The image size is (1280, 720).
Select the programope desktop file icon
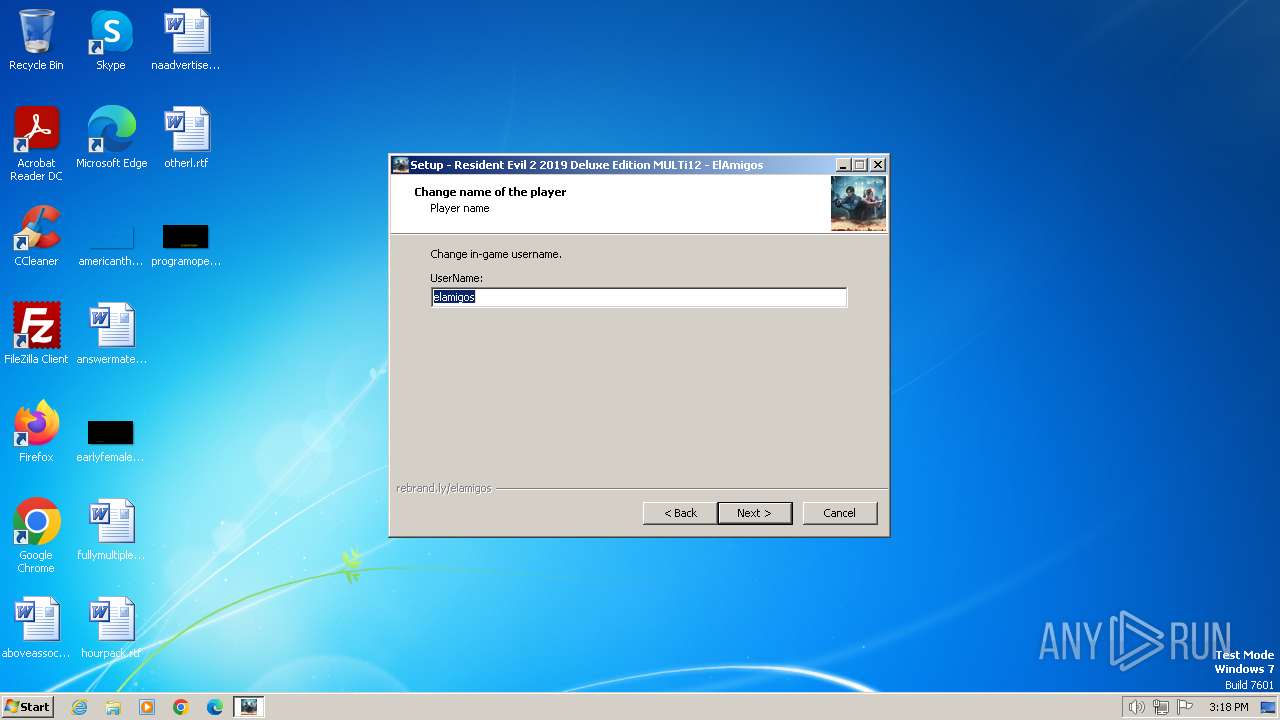click(x=186, y=245)
